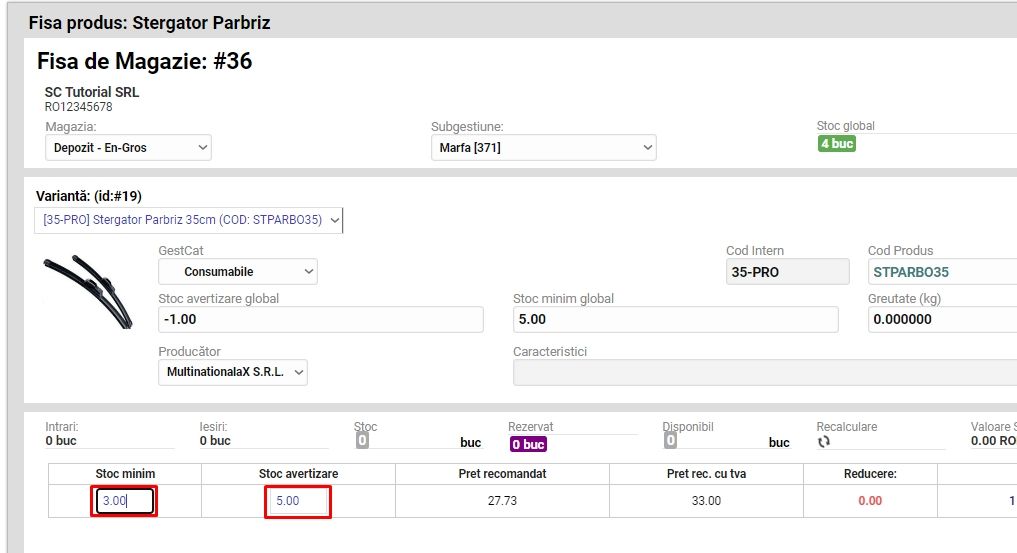This screenshot has height=553, width=1017.
Task: Click the Cod Intern field
Action: pos(787,271)
